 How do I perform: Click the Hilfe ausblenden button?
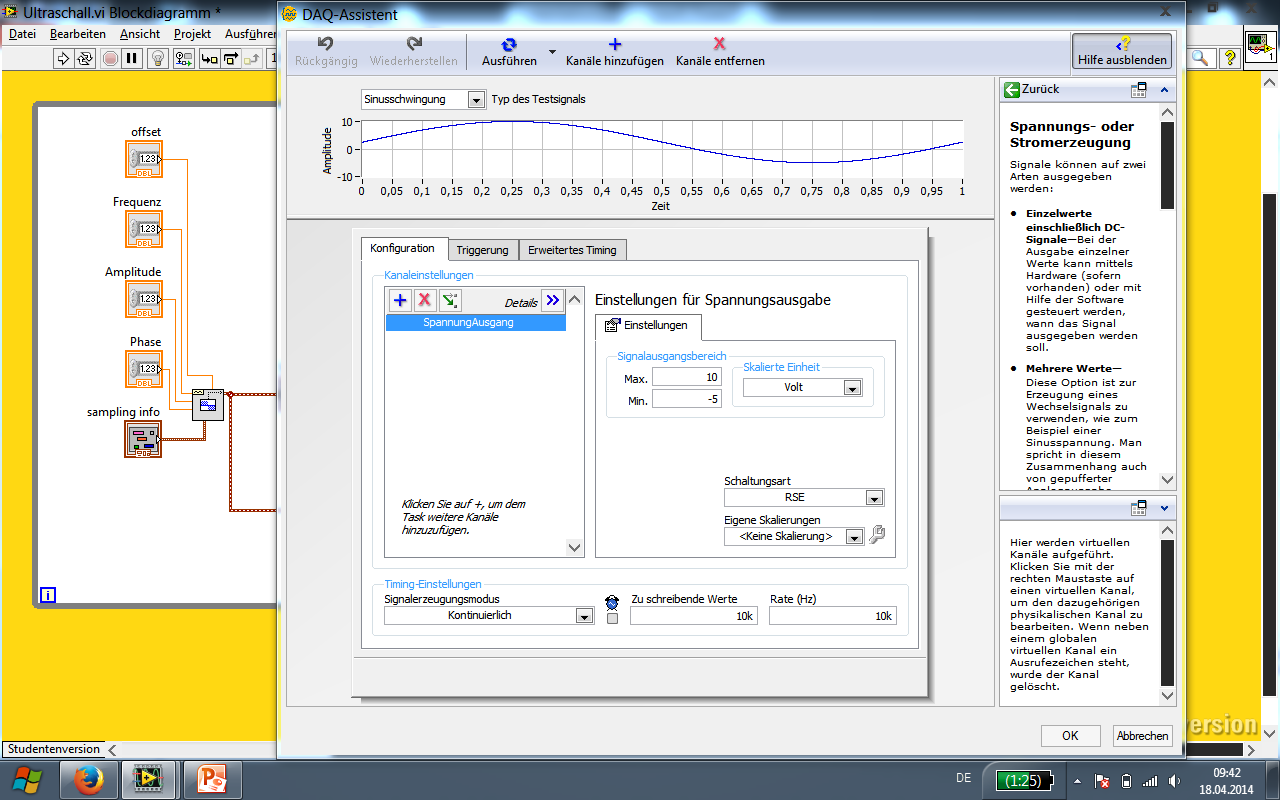click(1122, 52)
